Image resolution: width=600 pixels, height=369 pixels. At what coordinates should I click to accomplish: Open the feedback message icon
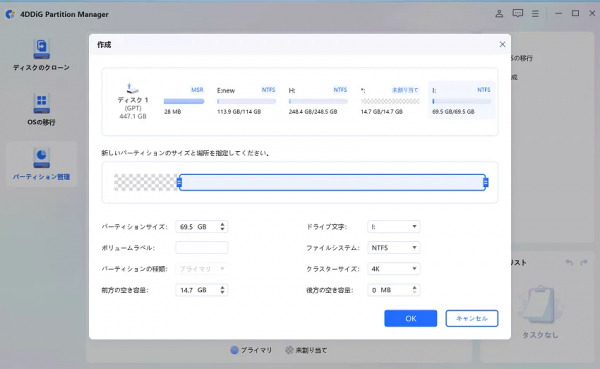tap(518, 14)
